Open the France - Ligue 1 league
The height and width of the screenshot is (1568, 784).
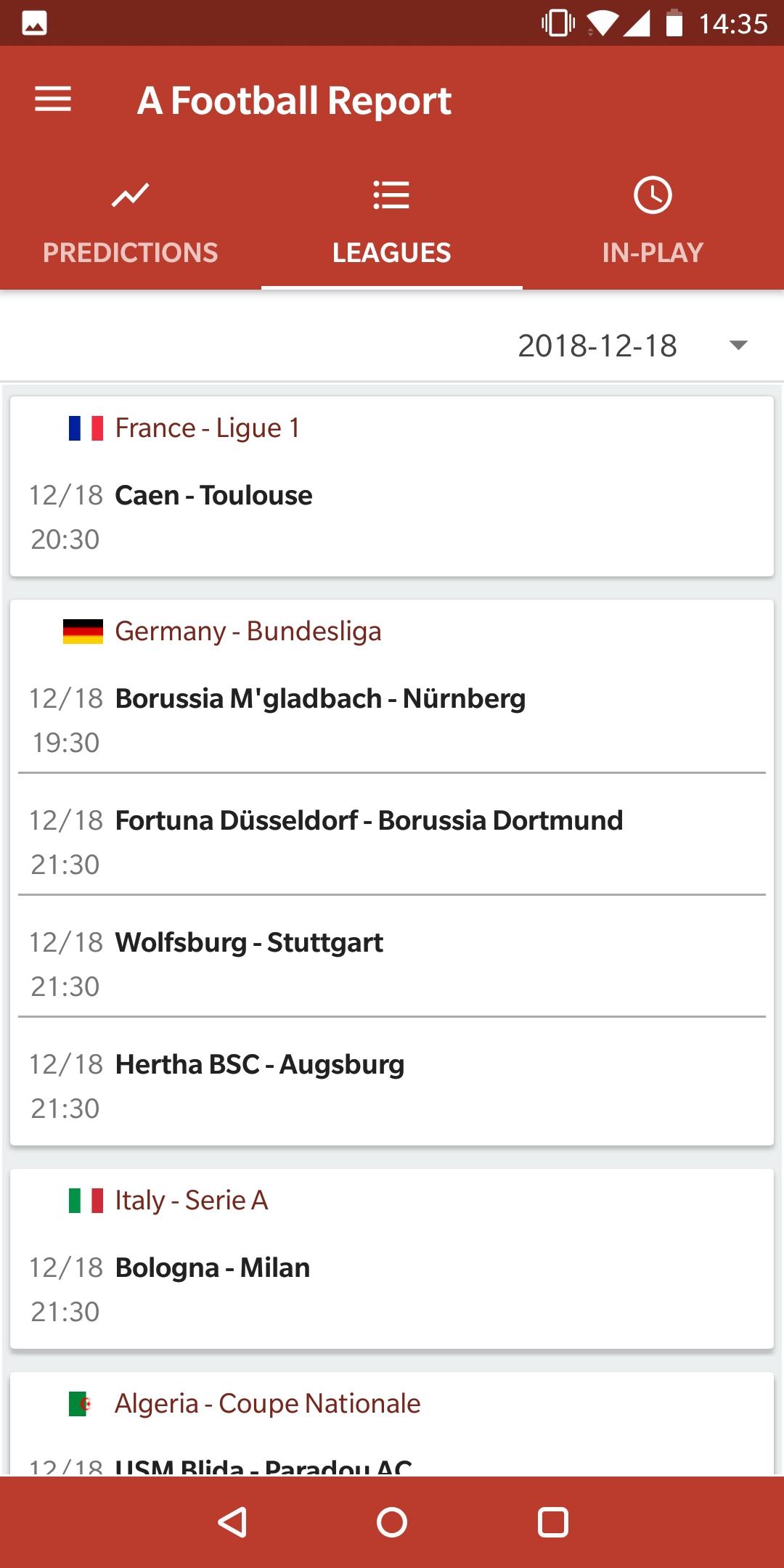click(208, 428)
